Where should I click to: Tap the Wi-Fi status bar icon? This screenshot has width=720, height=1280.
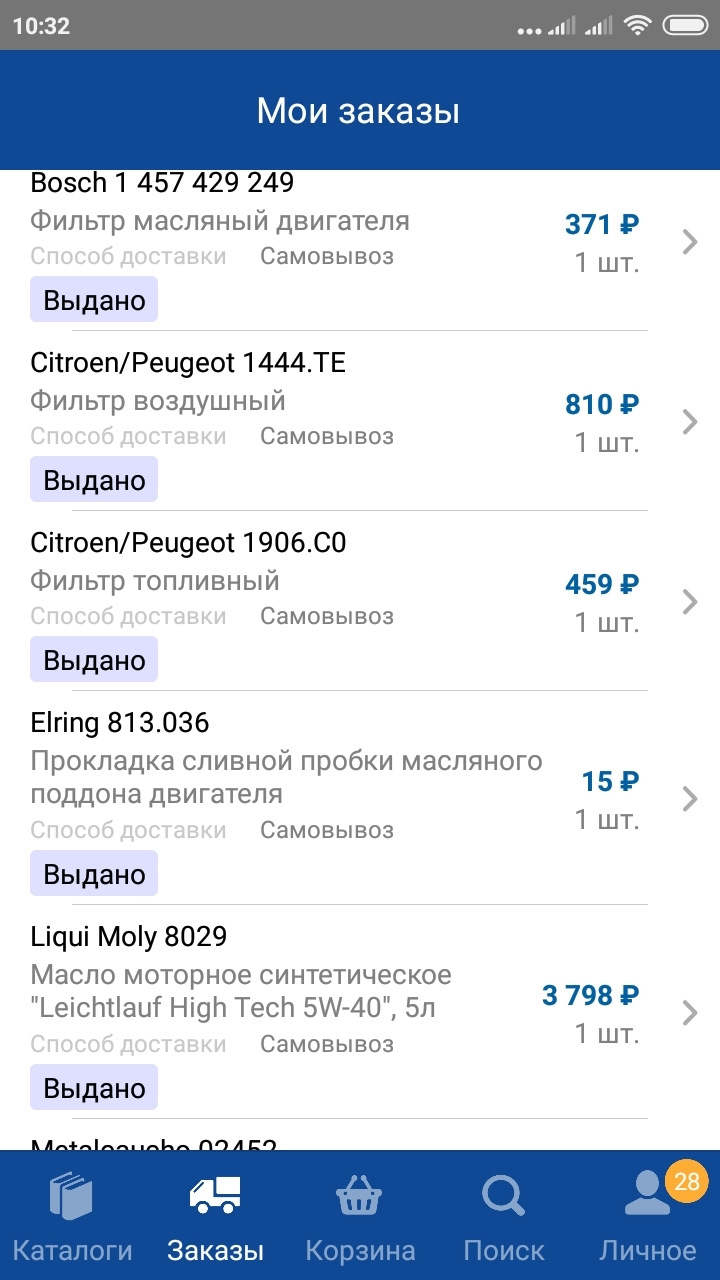point(636,26)
